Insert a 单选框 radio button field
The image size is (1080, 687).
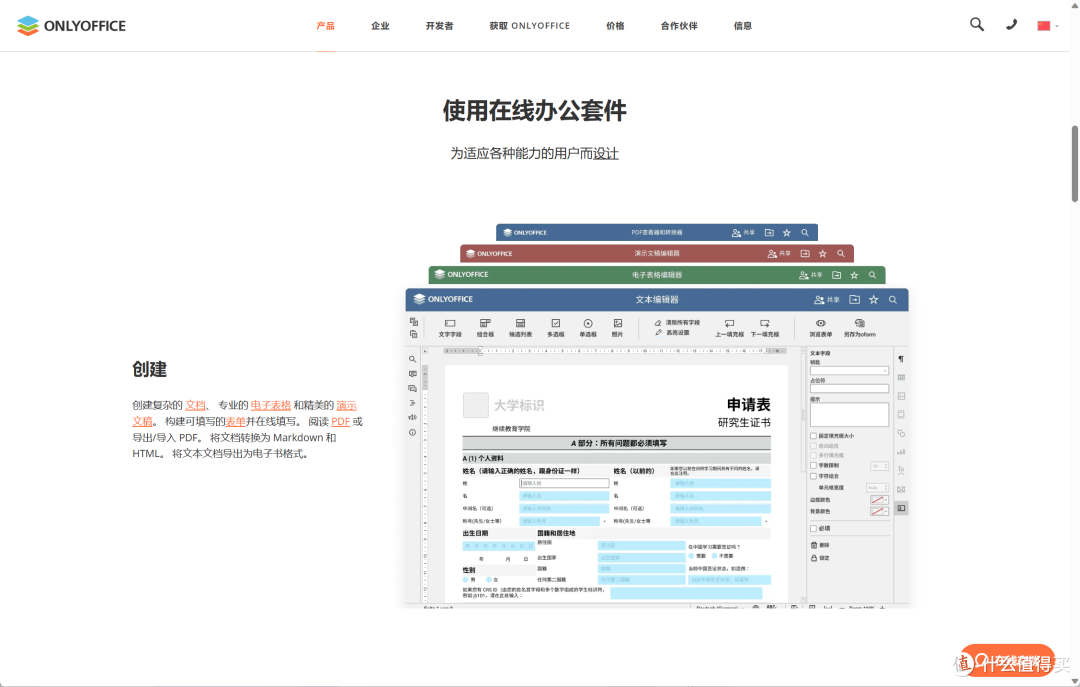click(588, 328)
